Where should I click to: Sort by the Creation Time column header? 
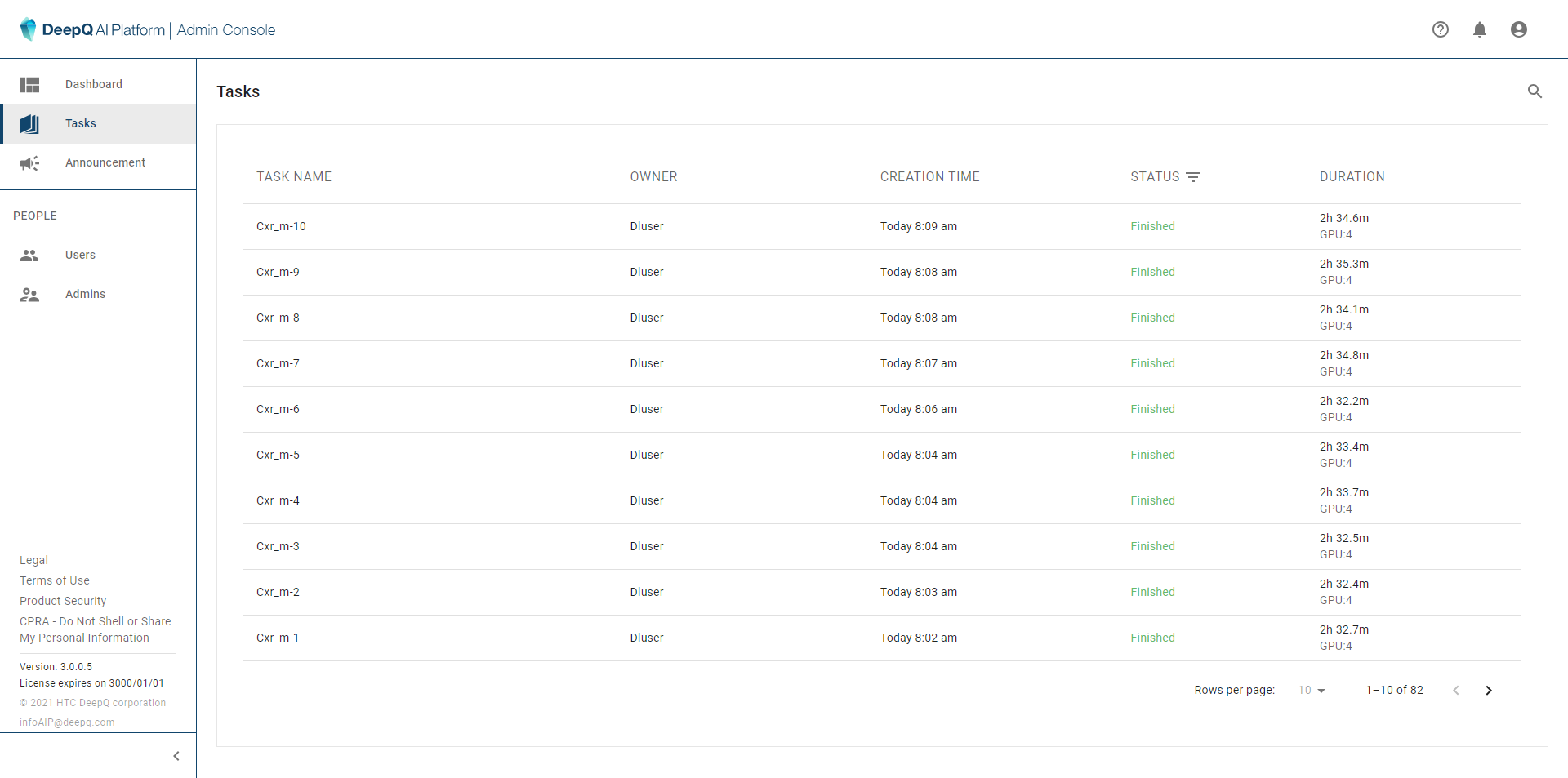point(929,177)
